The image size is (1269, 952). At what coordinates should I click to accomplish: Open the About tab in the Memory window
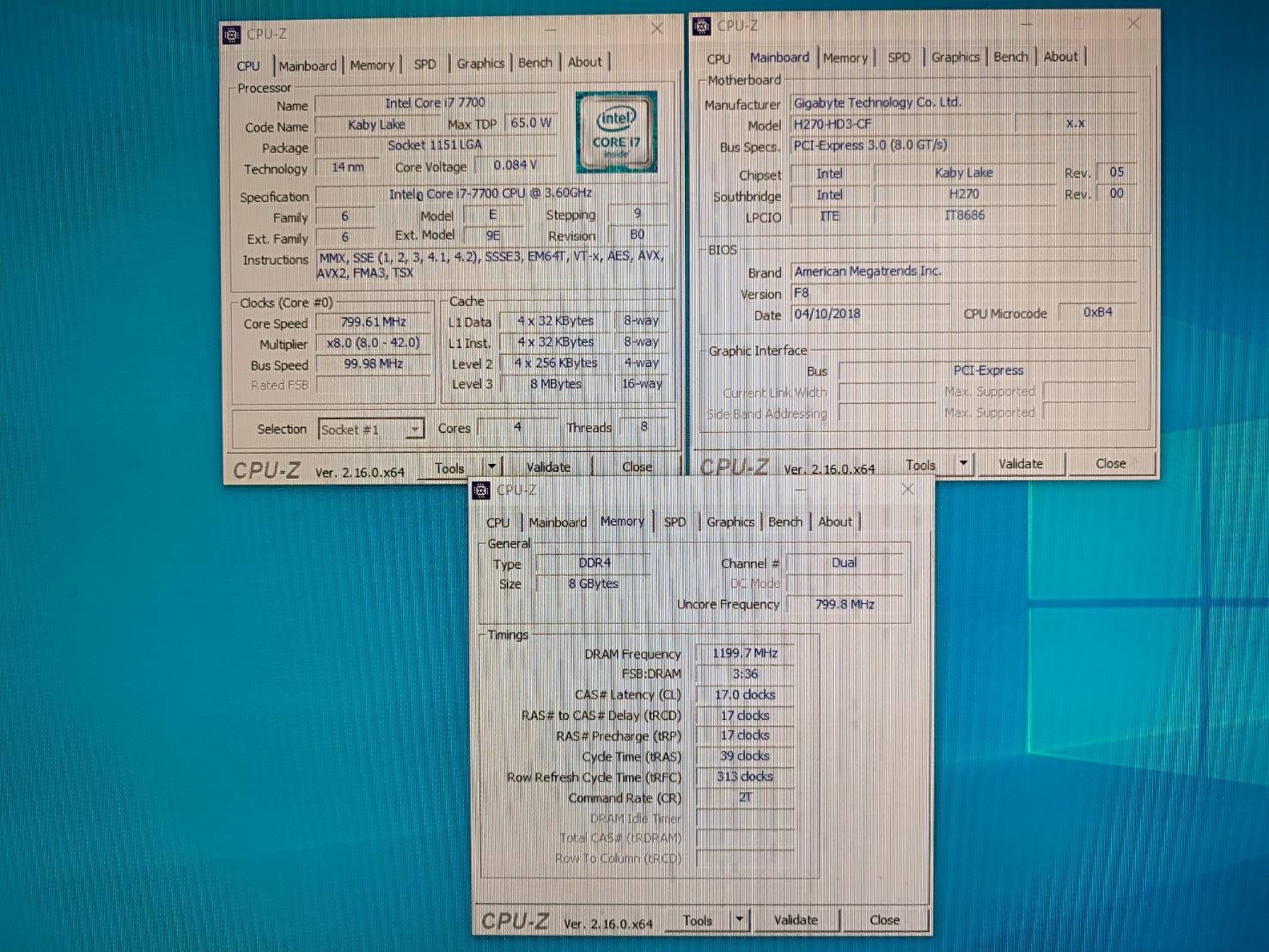pos(834,522)
